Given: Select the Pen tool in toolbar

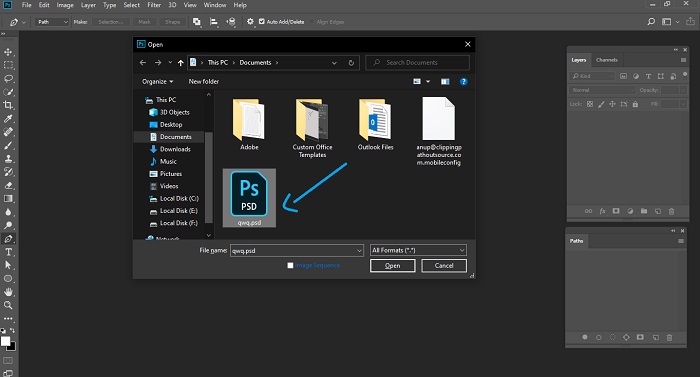Looking at the screenshot, I should coord(8,239).
